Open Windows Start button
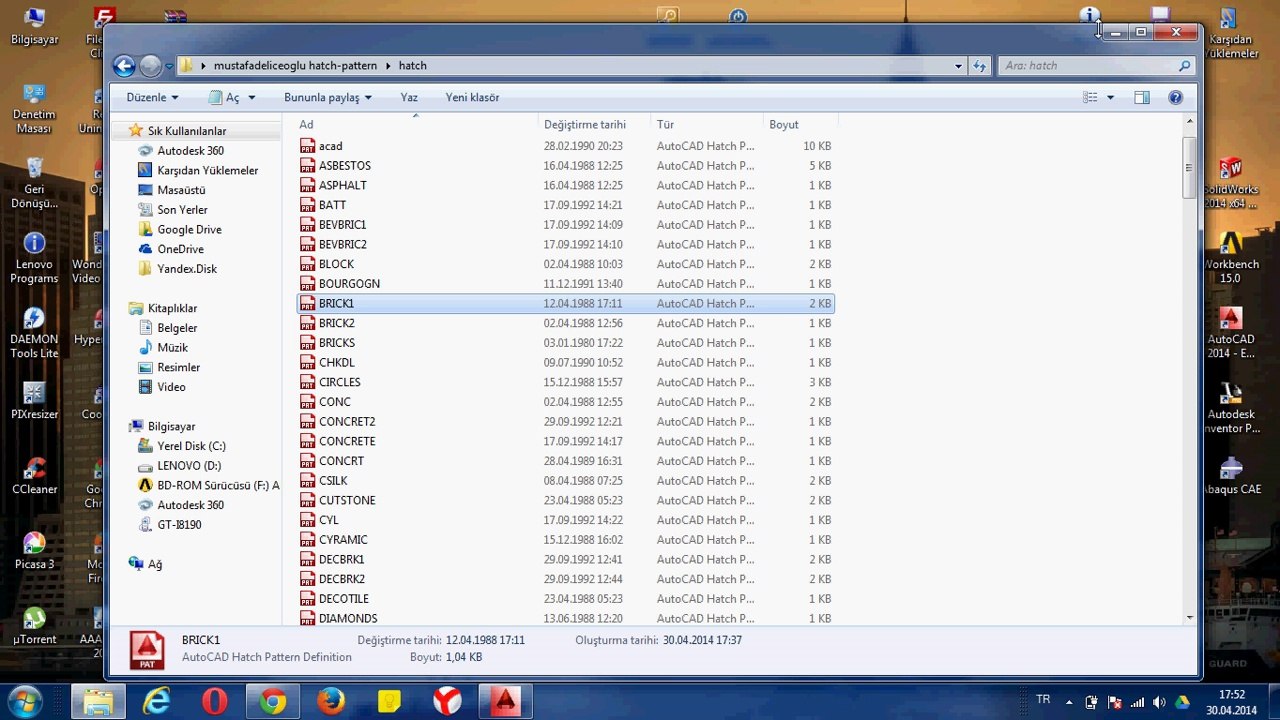 pos(25,701)
